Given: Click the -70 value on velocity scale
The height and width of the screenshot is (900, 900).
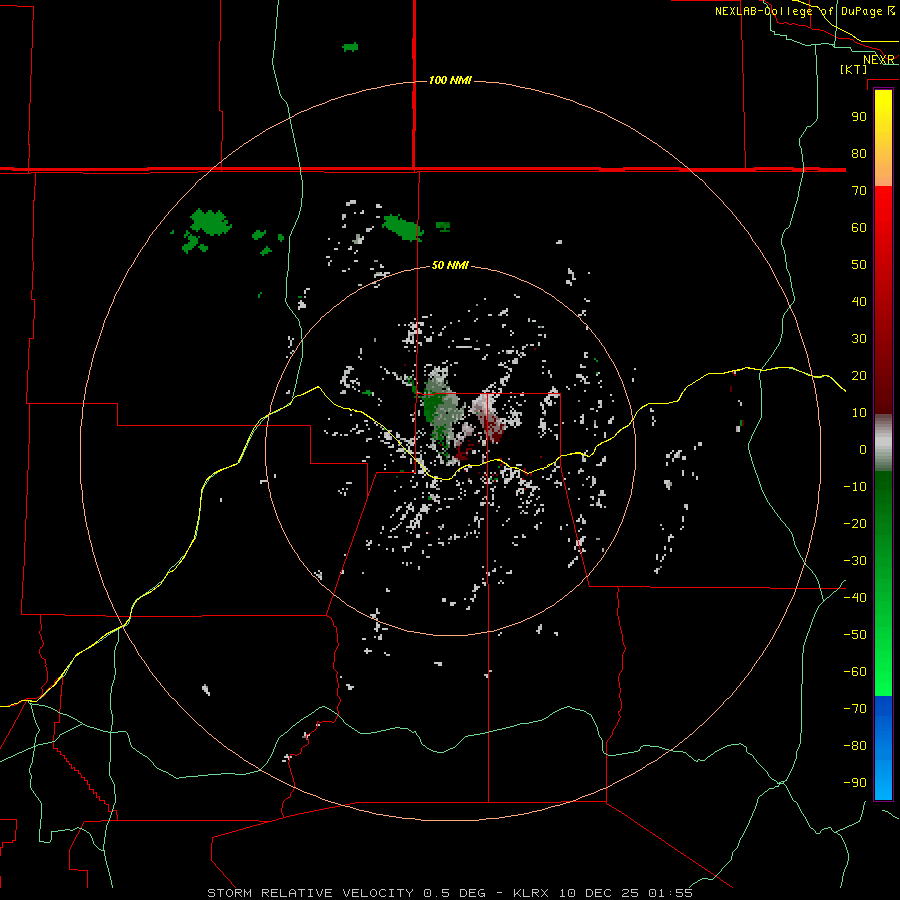Looking at the screenshot, I should (x=855, y=708).
